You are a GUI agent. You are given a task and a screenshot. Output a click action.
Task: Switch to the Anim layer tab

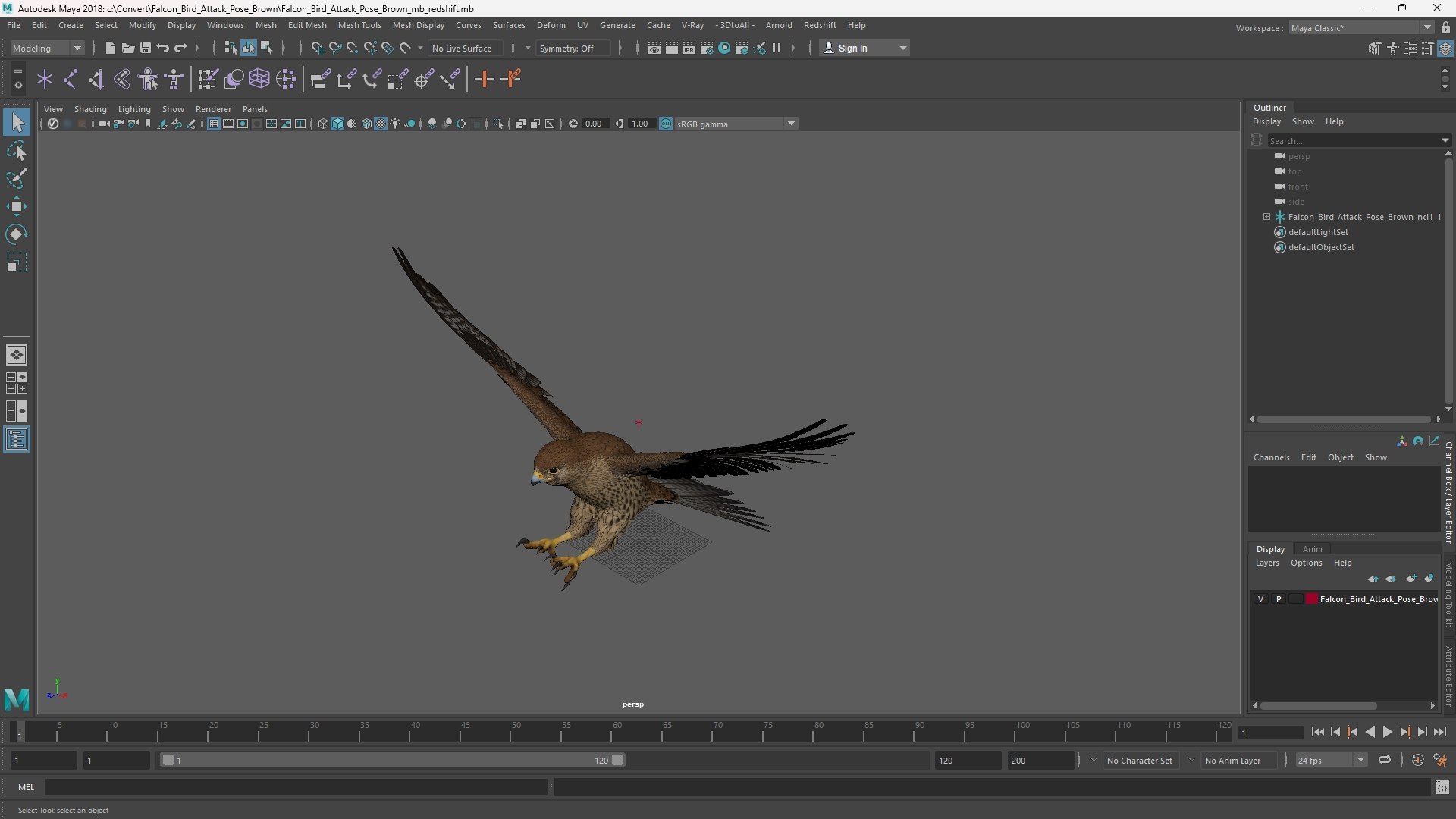point(1312,549)
